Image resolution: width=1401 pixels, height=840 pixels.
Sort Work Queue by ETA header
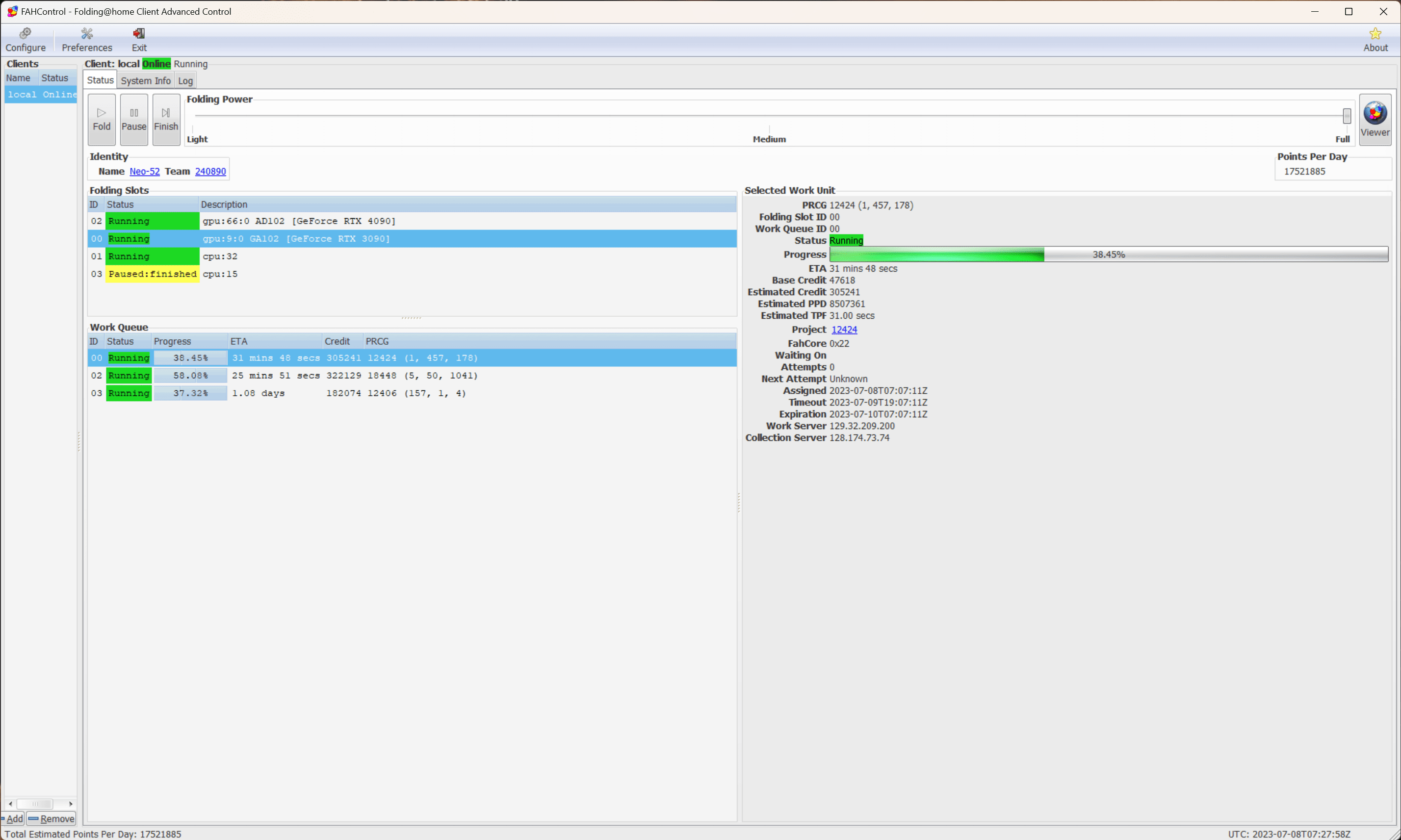click(275, 341)
